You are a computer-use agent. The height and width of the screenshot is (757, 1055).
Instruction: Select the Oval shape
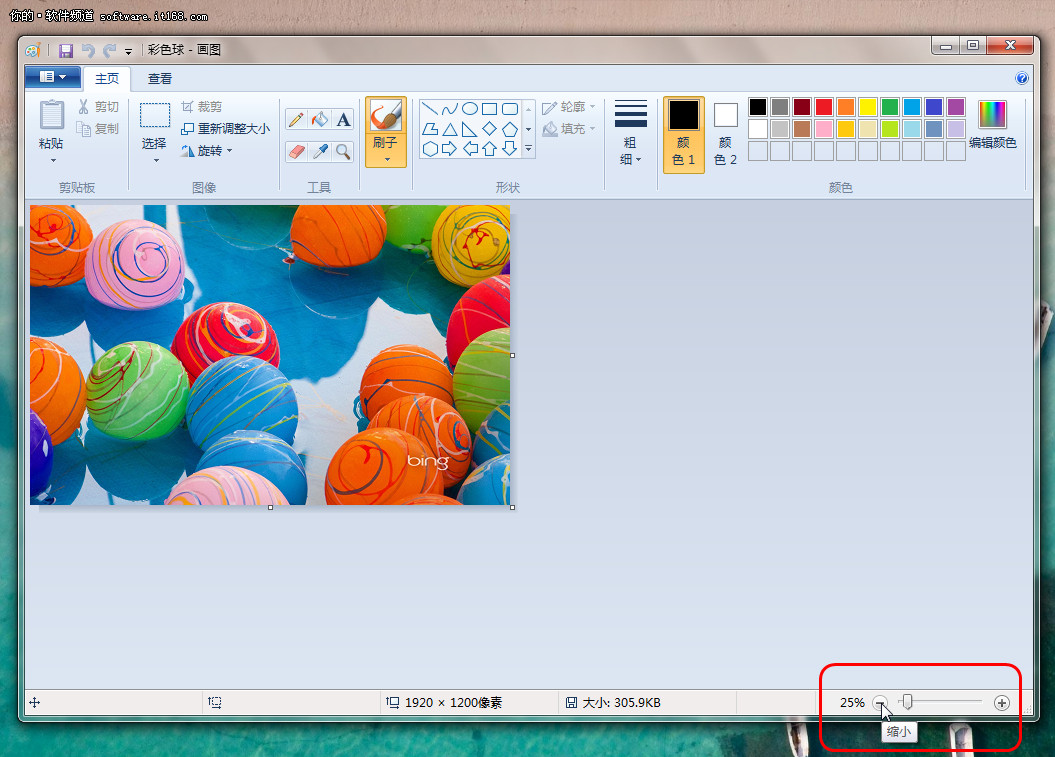click(470, 109)
